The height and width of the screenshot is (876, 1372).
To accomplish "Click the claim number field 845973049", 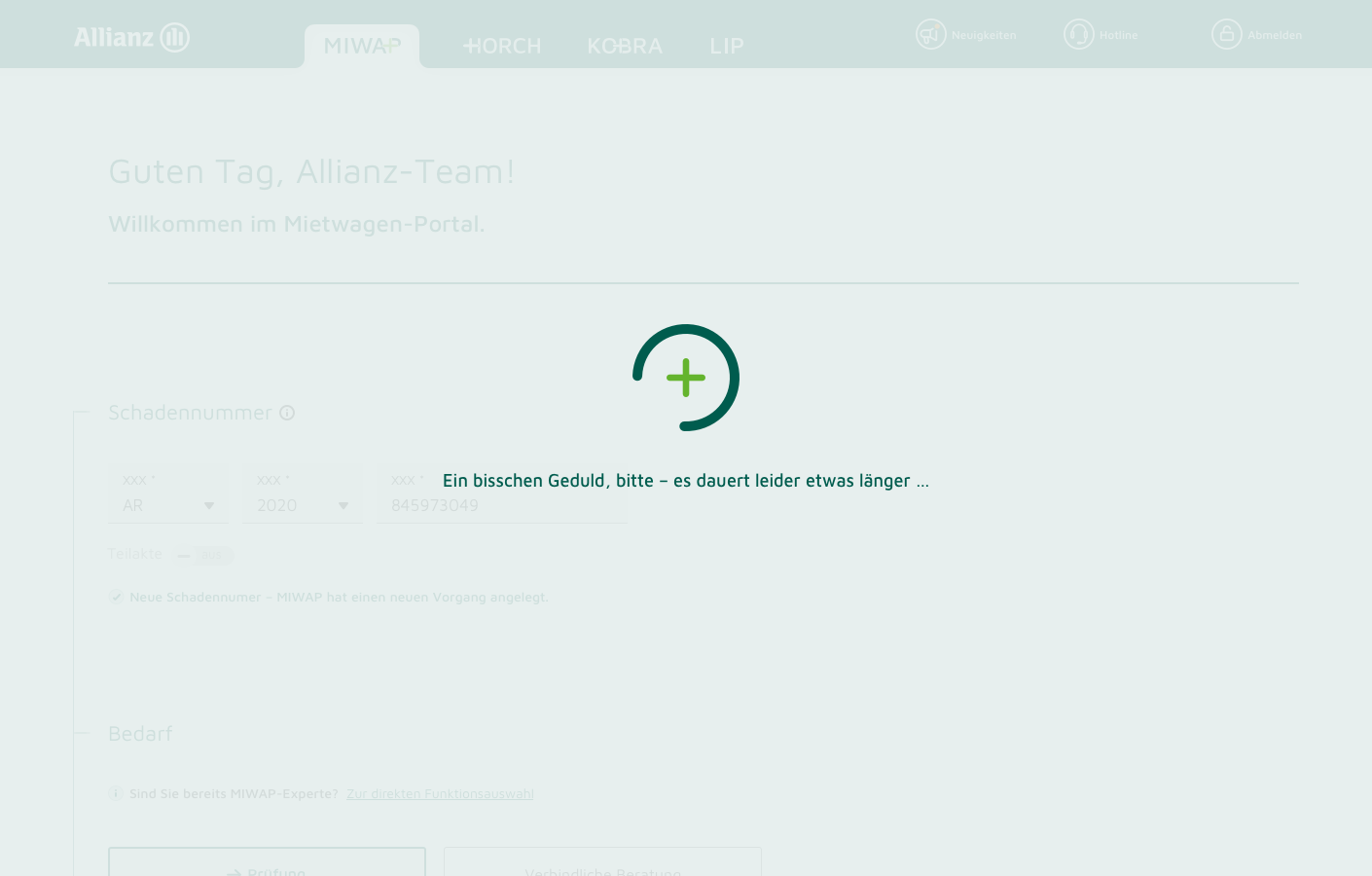I will pos(502,505).
